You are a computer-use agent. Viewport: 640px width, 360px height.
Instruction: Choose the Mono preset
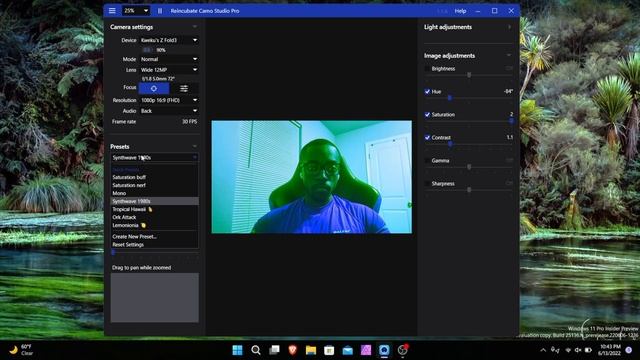155,193
